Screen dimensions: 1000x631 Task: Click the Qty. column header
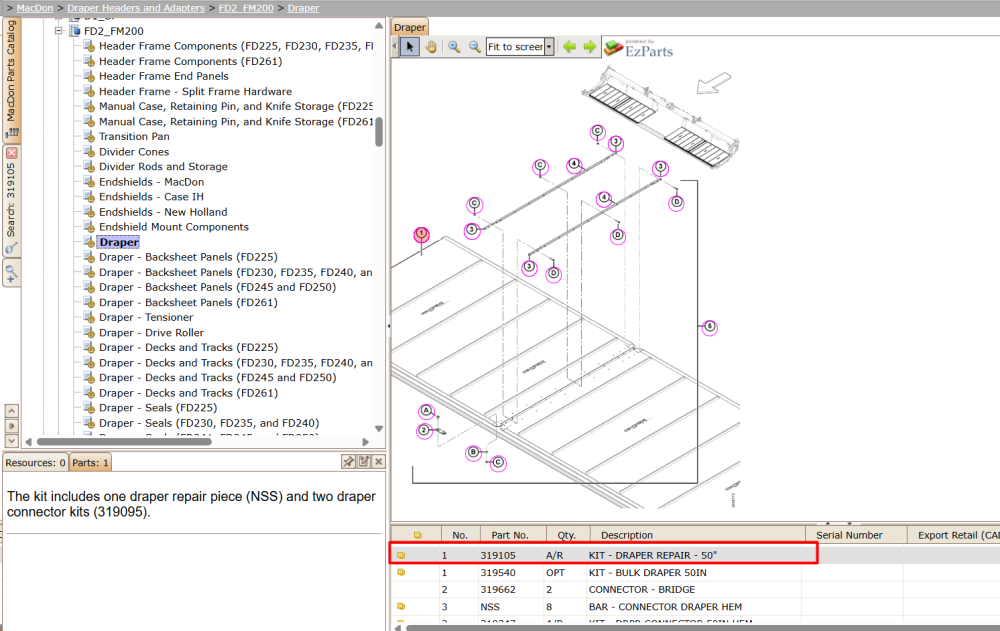(x=566, y=535)
